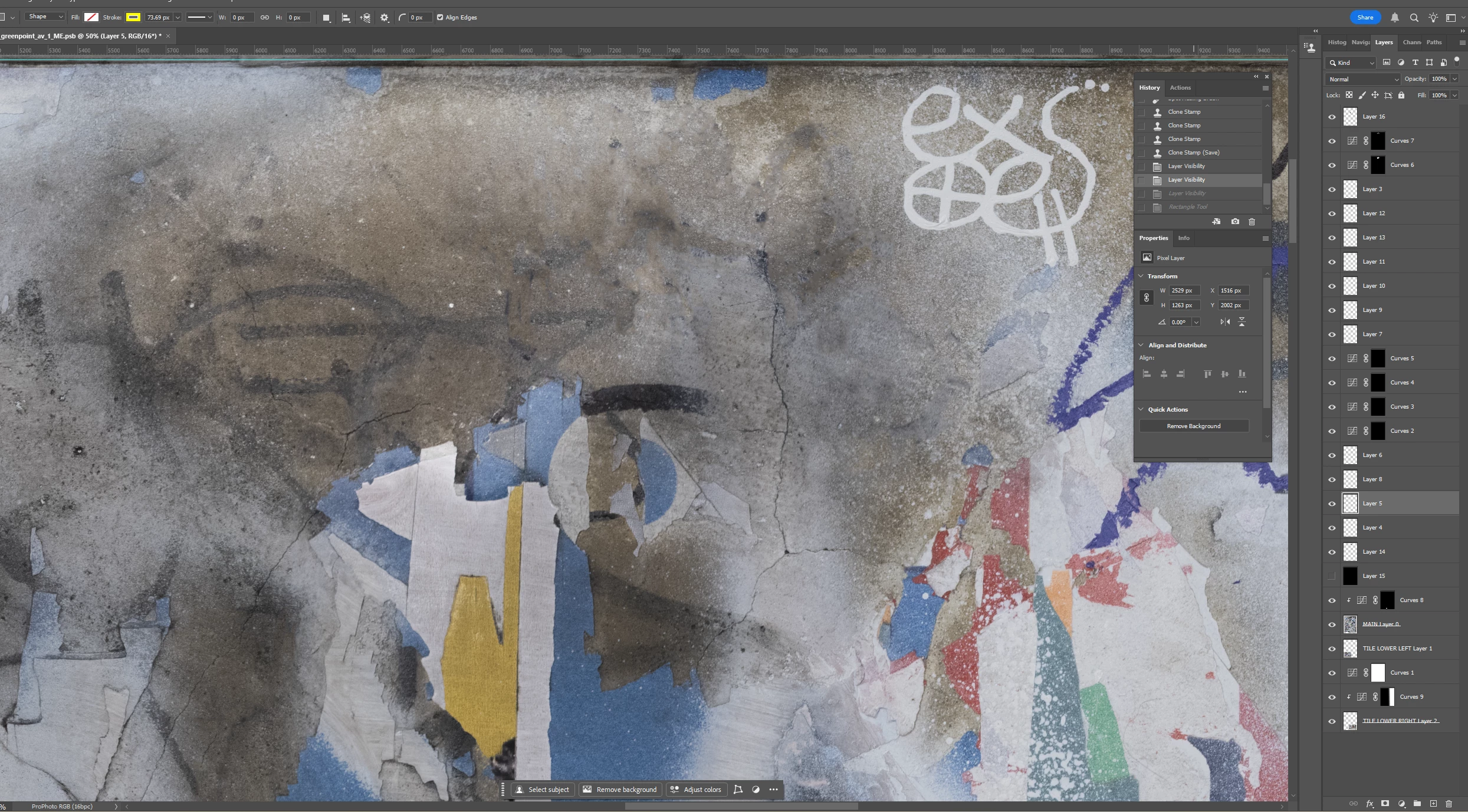The width and height of the screenshot is (1468, 812).
Task: Open the search magnifier icon at top
Action: tap(1414, 18)
